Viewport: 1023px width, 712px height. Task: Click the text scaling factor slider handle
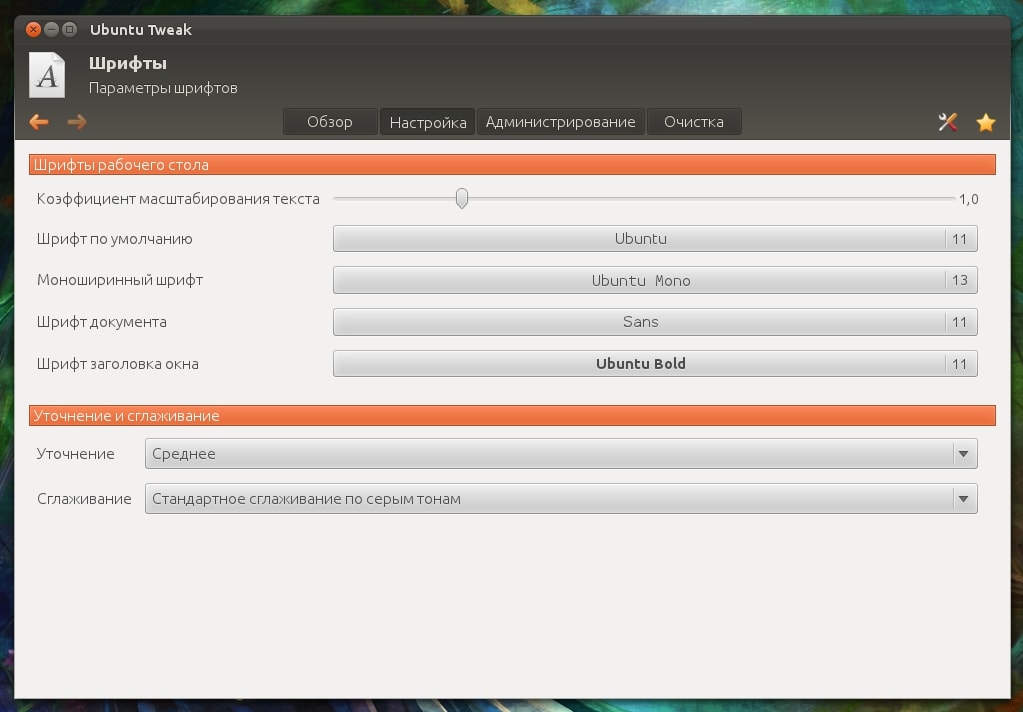point(462,198)
